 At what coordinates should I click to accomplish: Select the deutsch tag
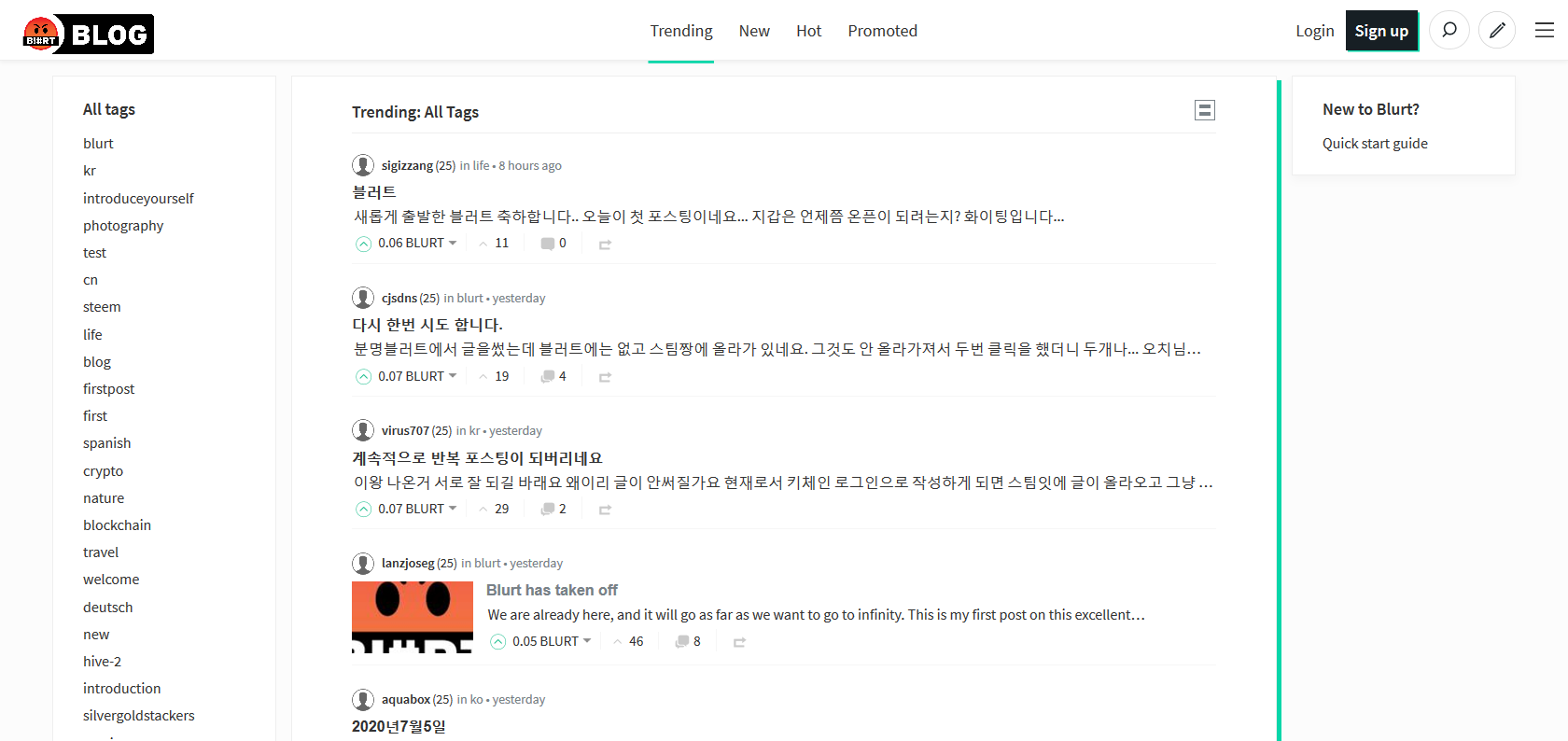(108, 607)
